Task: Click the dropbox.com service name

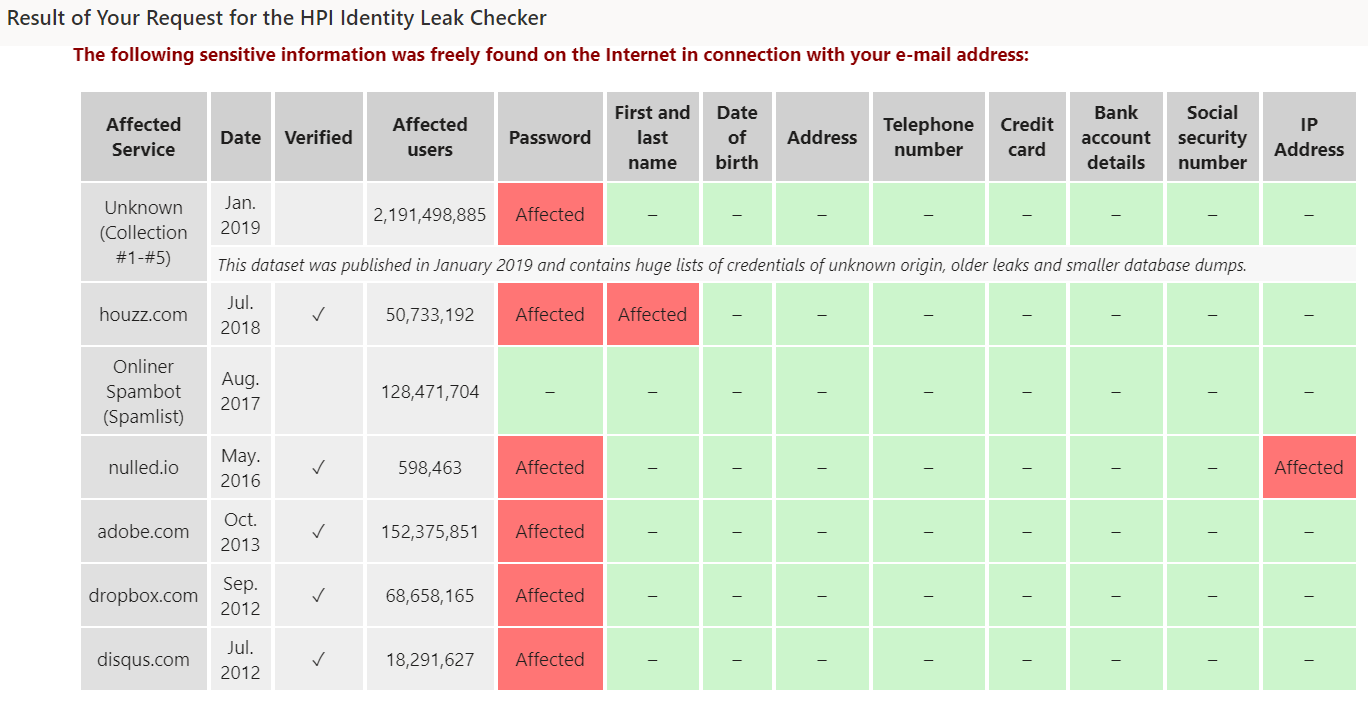Action: point(144,595)
